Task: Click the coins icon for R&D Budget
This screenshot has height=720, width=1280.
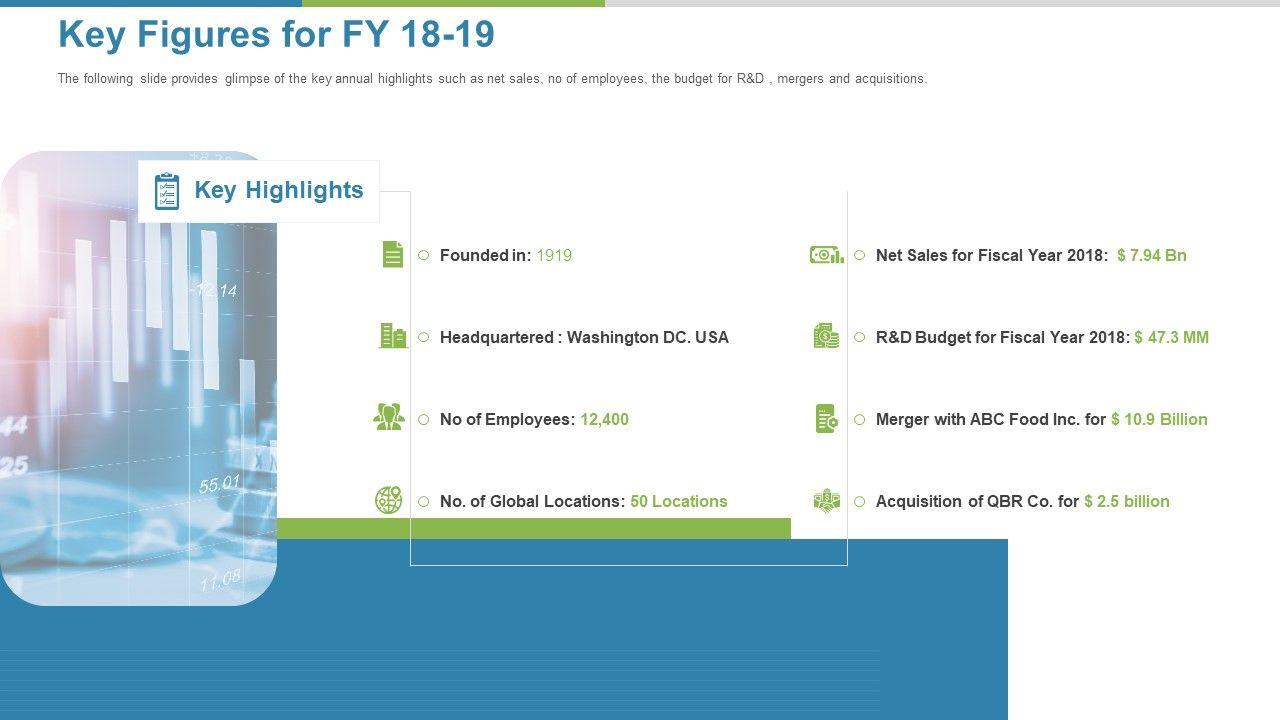Action: point(826,336)
